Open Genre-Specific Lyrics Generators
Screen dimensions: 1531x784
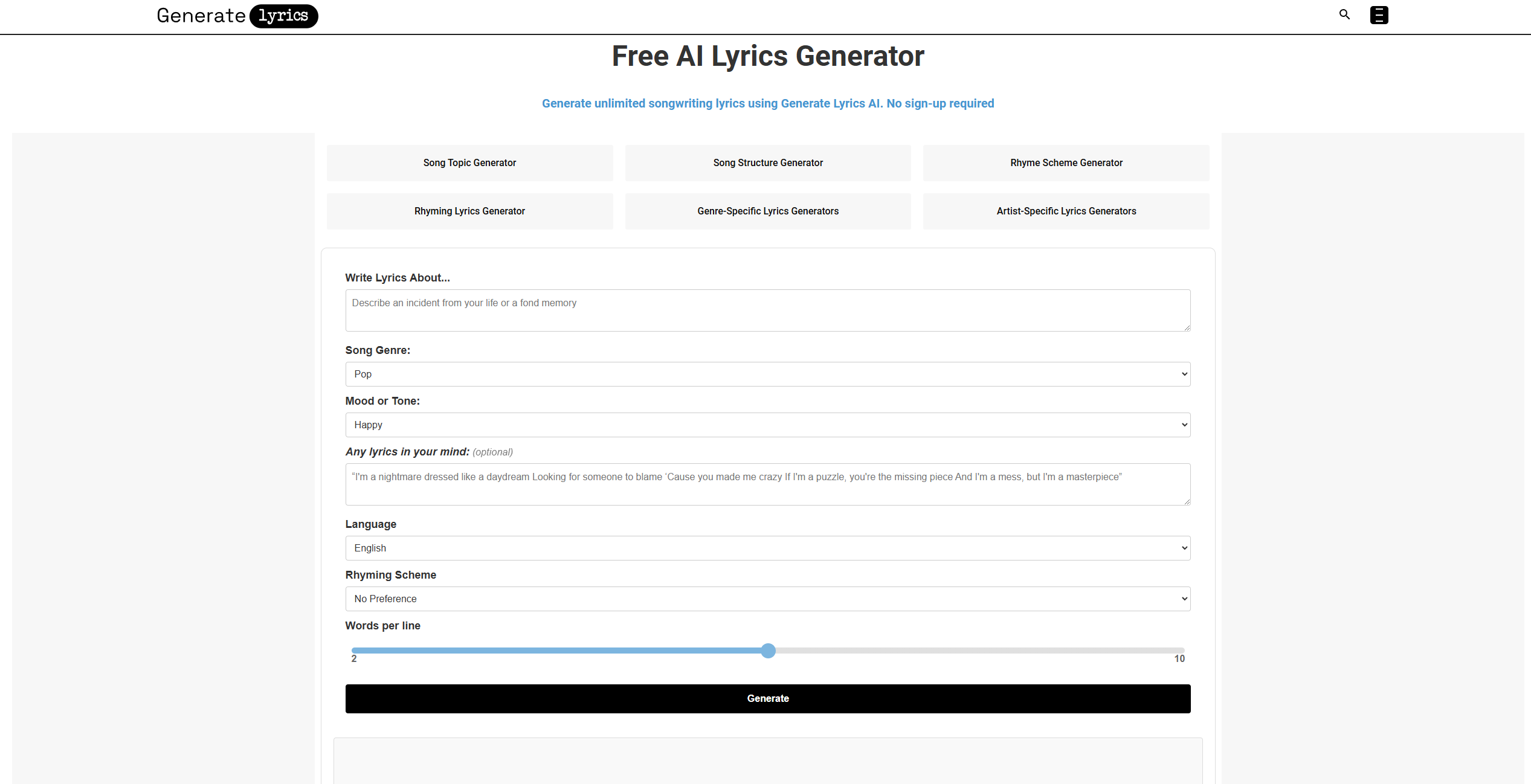click(x=767, y=211)
